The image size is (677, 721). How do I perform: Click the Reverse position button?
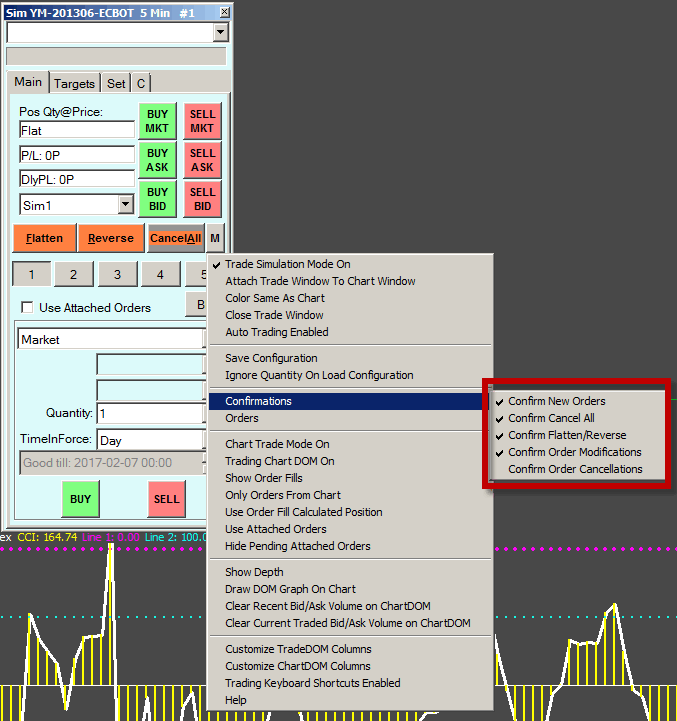[x=110, y=239]
